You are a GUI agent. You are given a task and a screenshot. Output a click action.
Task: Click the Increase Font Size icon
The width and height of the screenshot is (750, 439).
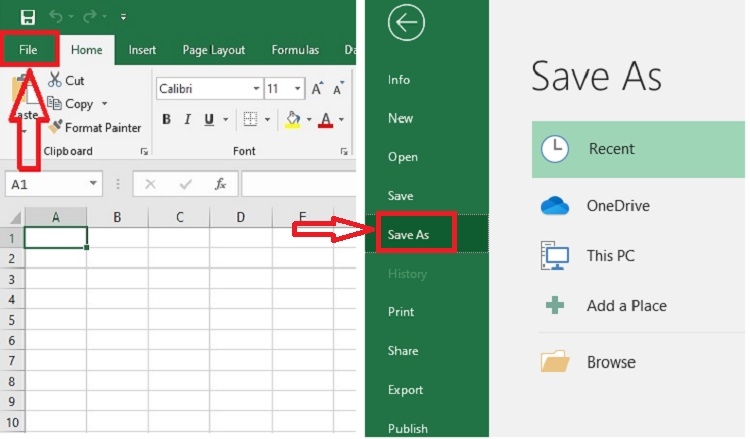(317, 89)
